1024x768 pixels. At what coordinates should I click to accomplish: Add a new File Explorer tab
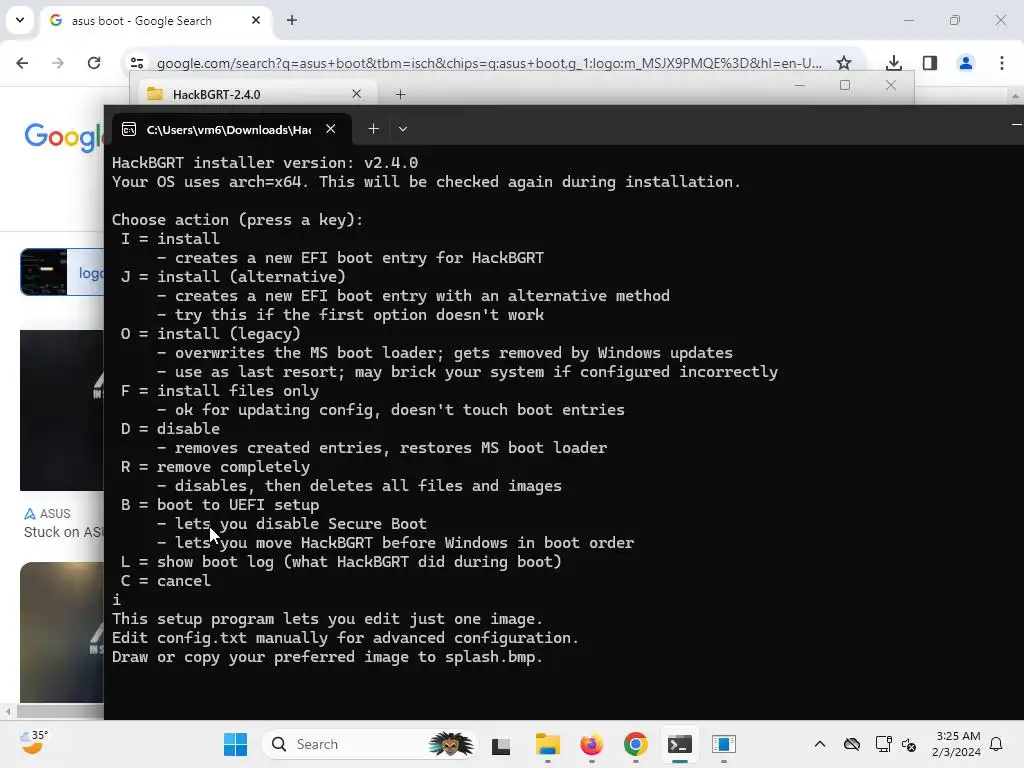[x=400, y=95]
